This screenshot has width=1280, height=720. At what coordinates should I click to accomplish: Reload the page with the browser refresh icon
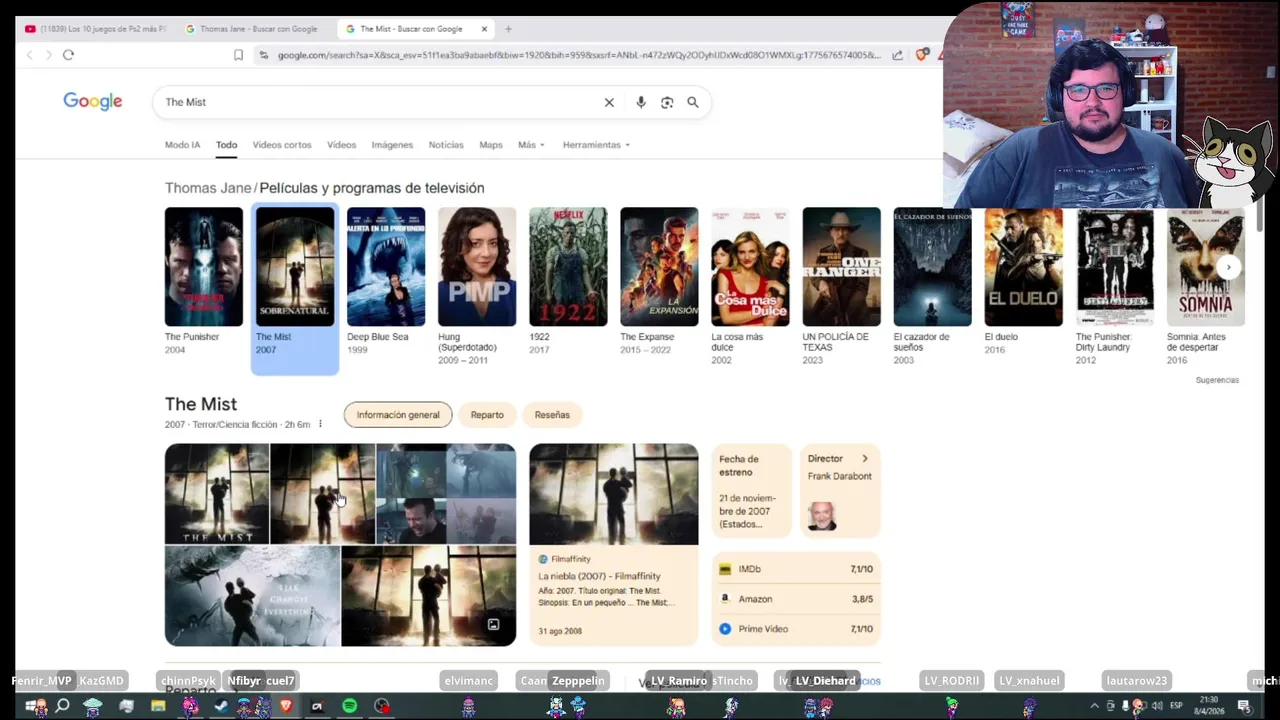point(68,55)
